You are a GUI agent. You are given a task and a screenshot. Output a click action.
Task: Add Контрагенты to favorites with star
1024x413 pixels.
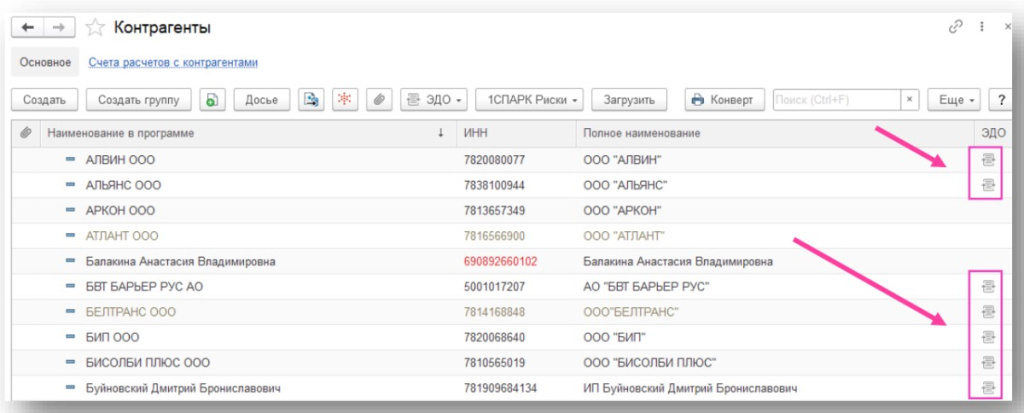(95, 27)
